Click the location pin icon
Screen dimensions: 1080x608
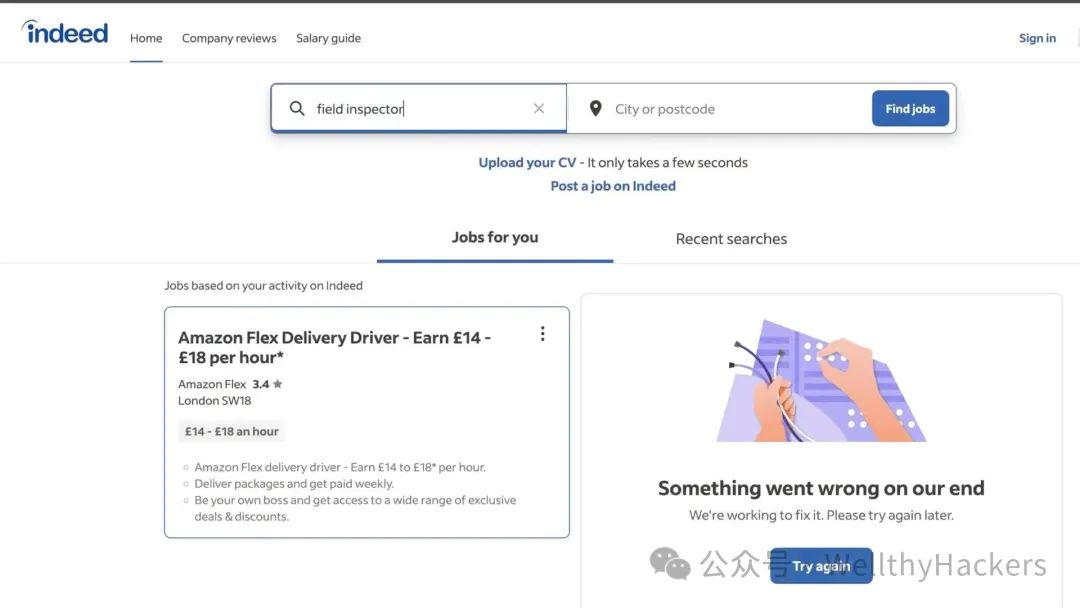pos(595,109)
